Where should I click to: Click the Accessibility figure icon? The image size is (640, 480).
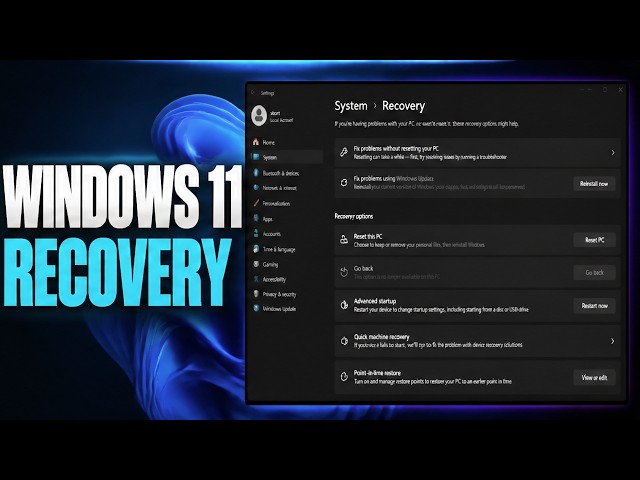point(256,279)
